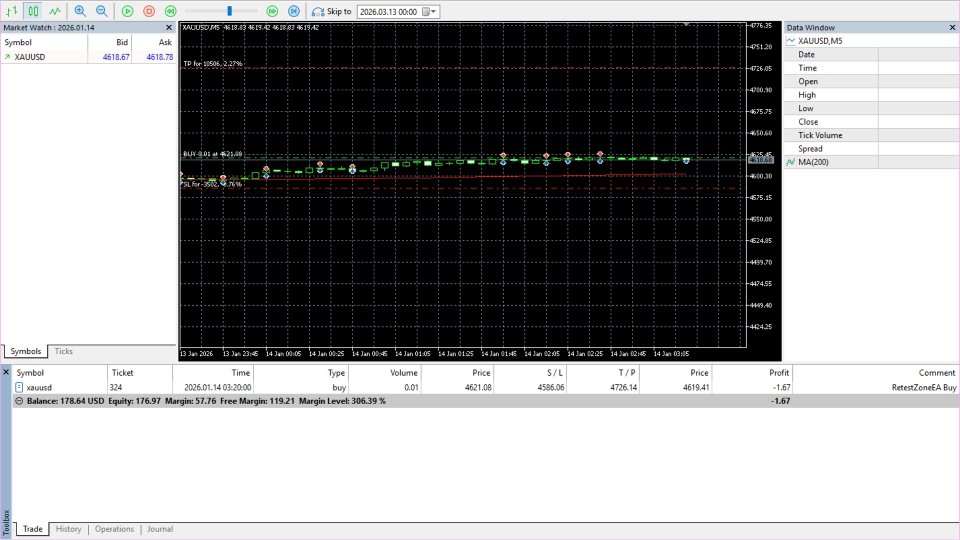Close the Market Watch panel
Viewport: 960px width, 540px height.
point(169,28)
